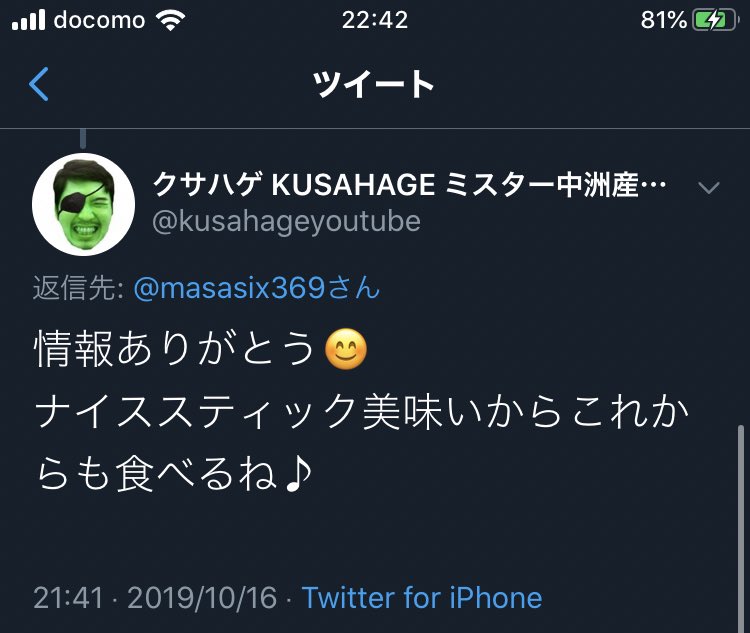Tap the battery charging icon
750x633 pixels.
pyautogui.click(x=715, y=21)
